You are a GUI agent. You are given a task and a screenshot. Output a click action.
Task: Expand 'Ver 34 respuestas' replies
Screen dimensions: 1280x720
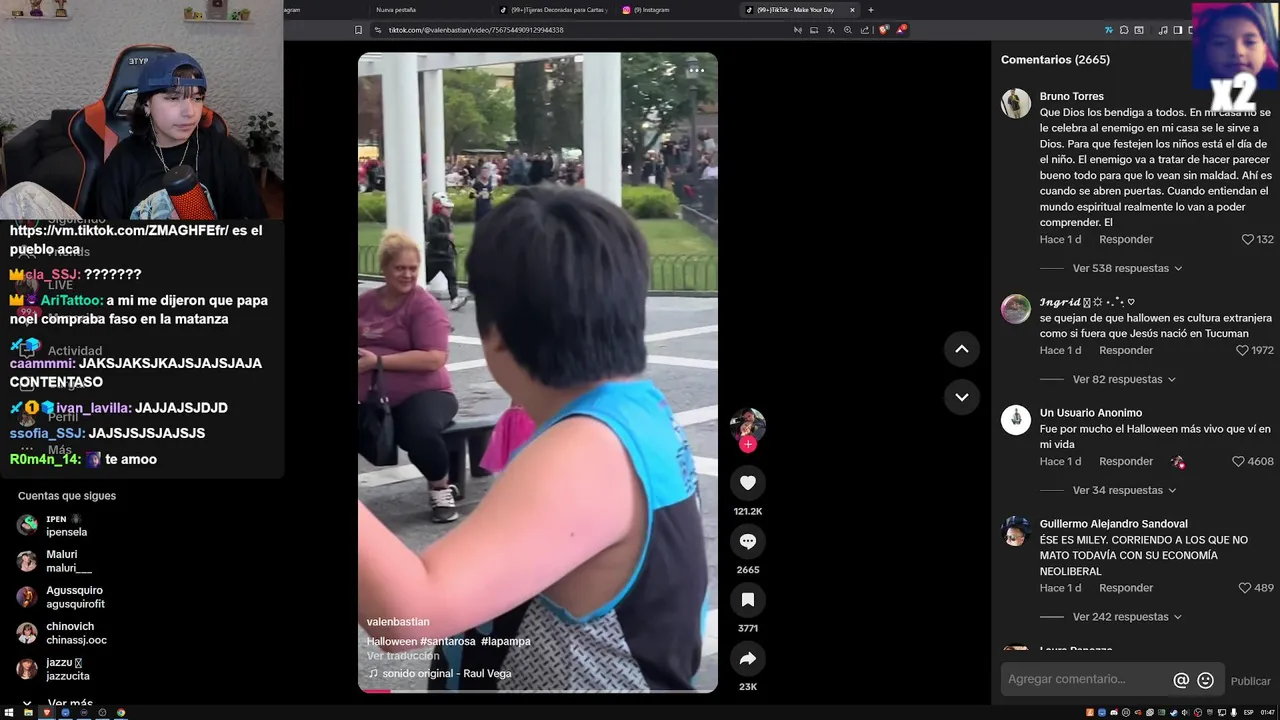[1124, 490]
